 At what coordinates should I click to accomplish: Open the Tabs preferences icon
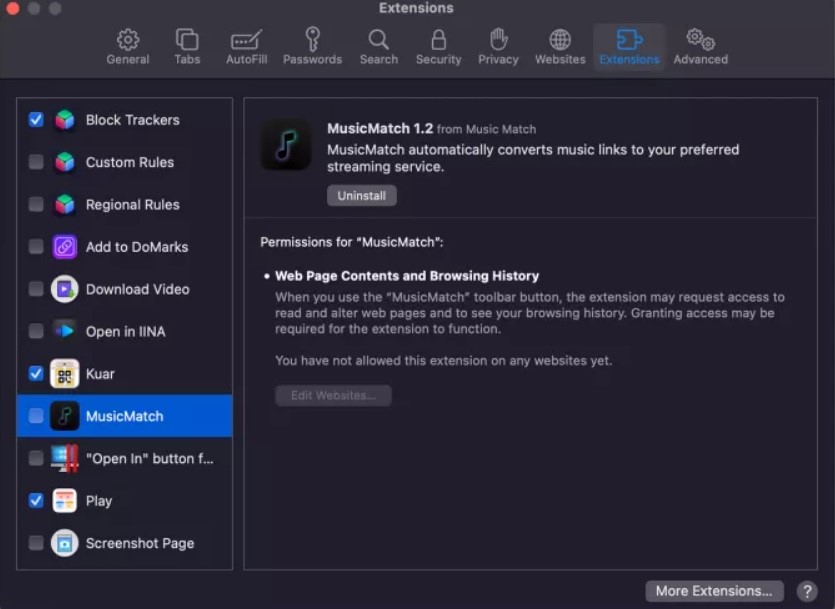[187, 39]
